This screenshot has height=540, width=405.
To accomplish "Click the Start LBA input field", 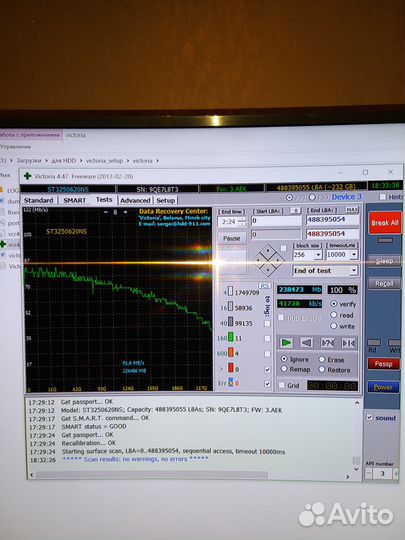I will (276, 220).
